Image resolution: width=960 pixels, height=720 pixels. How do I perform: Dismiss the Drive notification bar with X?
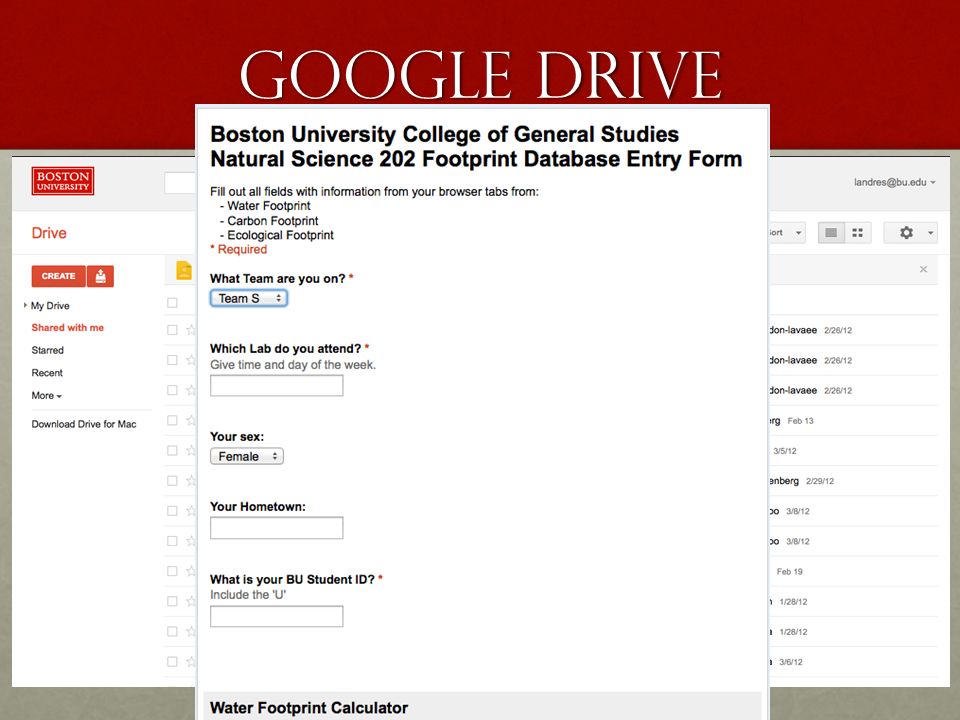[923, 269]
